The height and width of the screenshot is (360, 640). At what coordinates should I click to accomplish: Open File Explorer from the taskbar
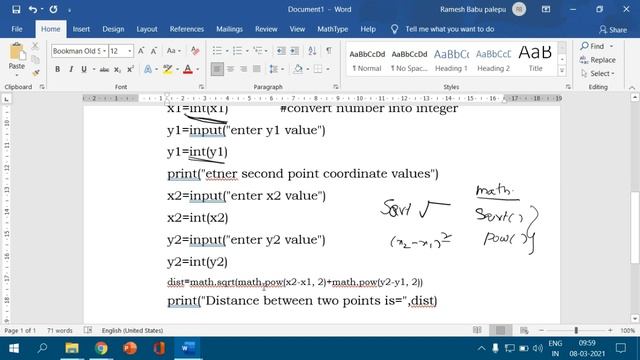point(72,348)
